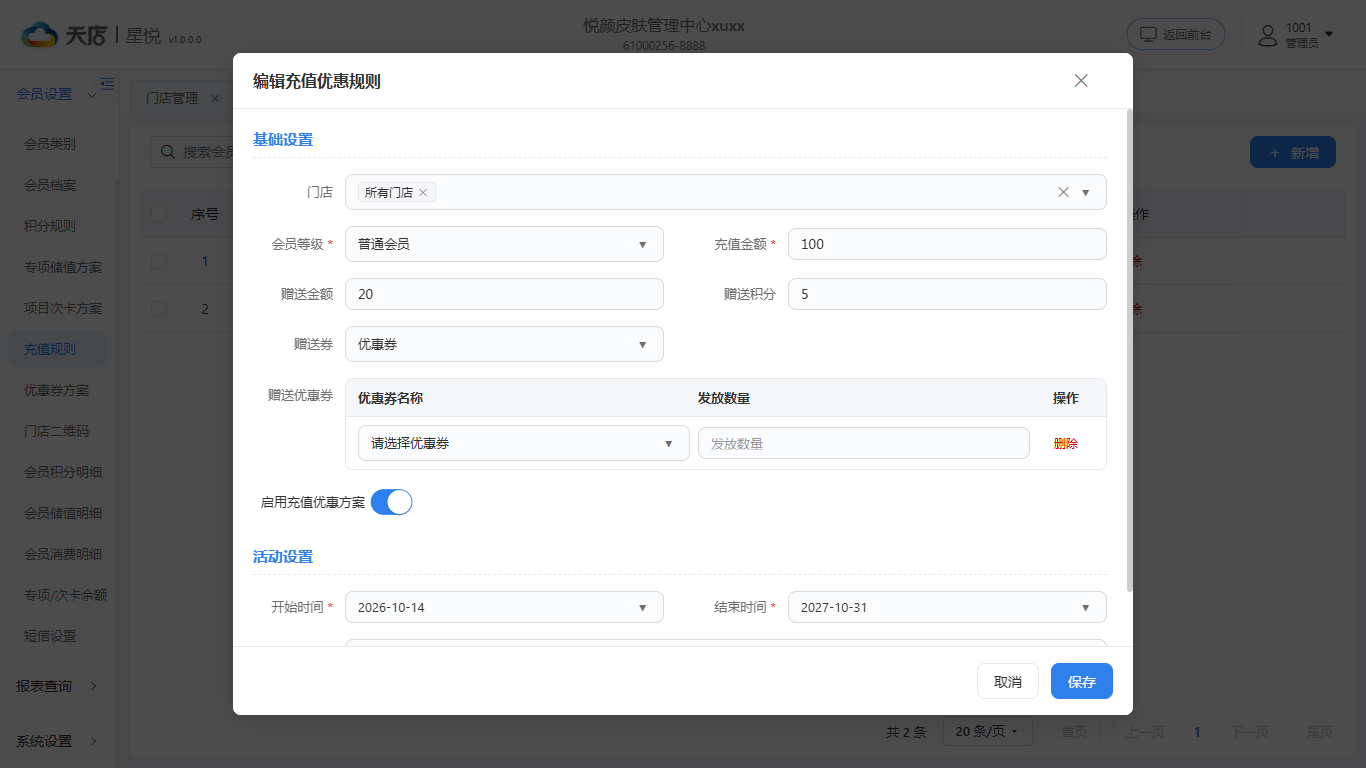Open 优惠券方案 in the sidebar

[57, 390]
